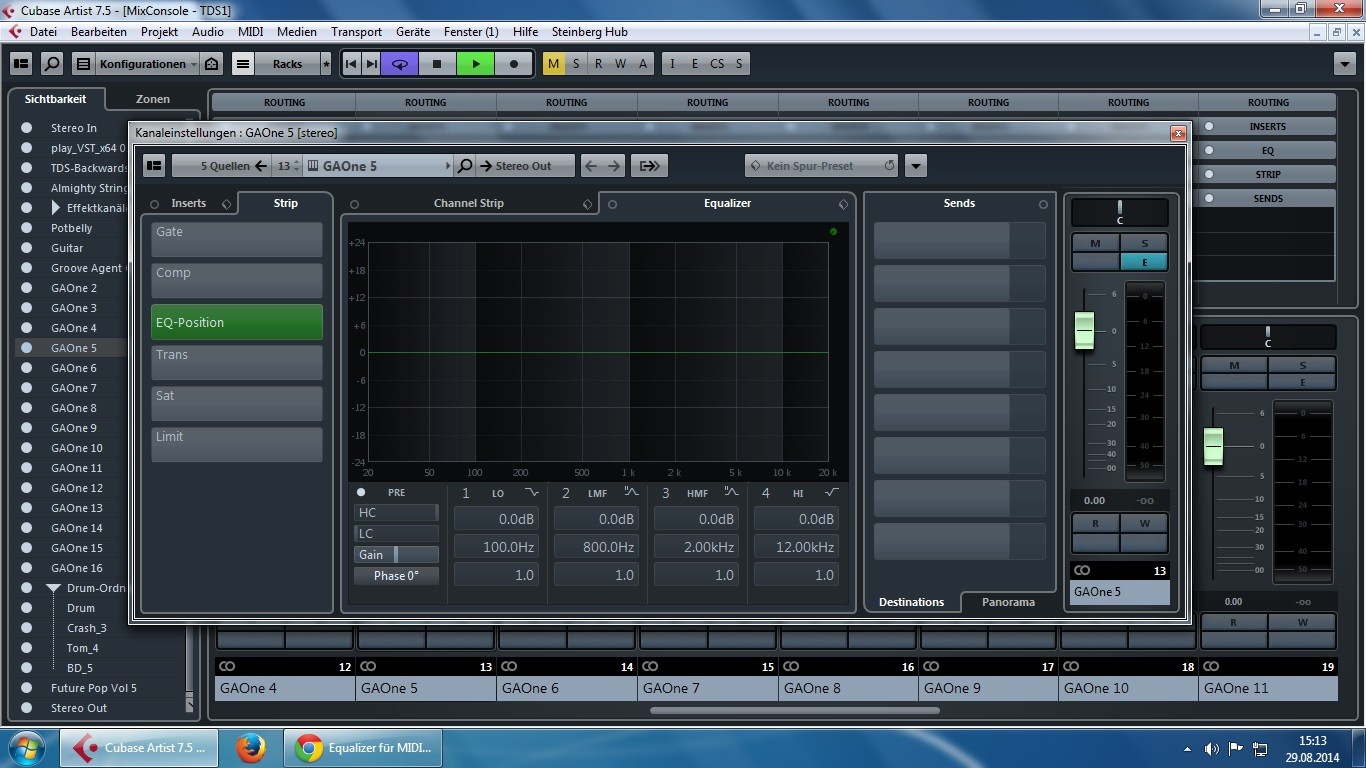Toggle visibility dot for GAOne 7
This screenshot has height=768, width=1366.
click(x=27, y=388)
